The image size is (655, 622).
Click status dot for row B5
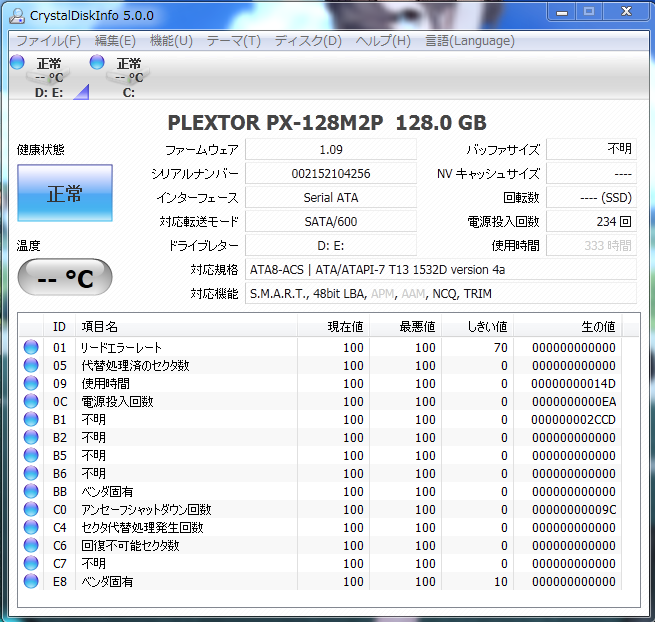tap(31, 455)
